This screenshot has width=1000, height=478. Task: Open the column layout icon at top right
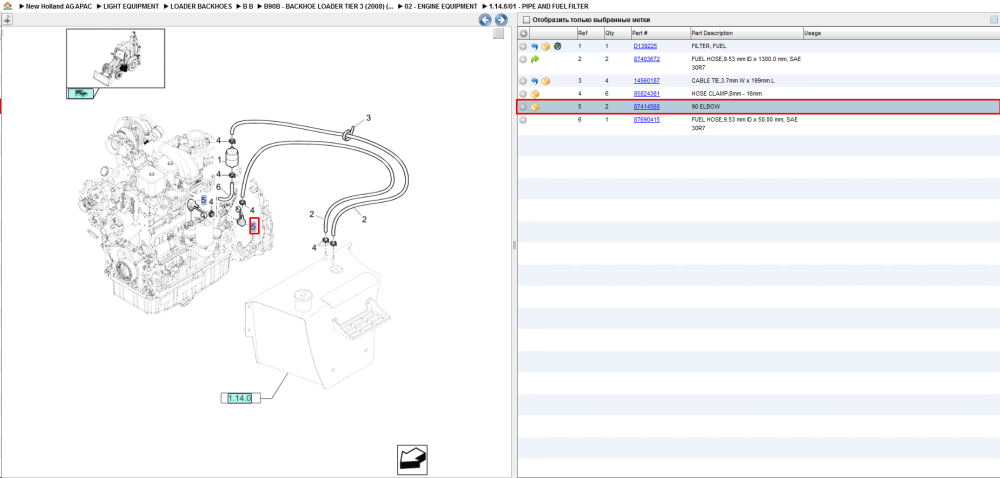pyautogui.click(x=993, y=20)
